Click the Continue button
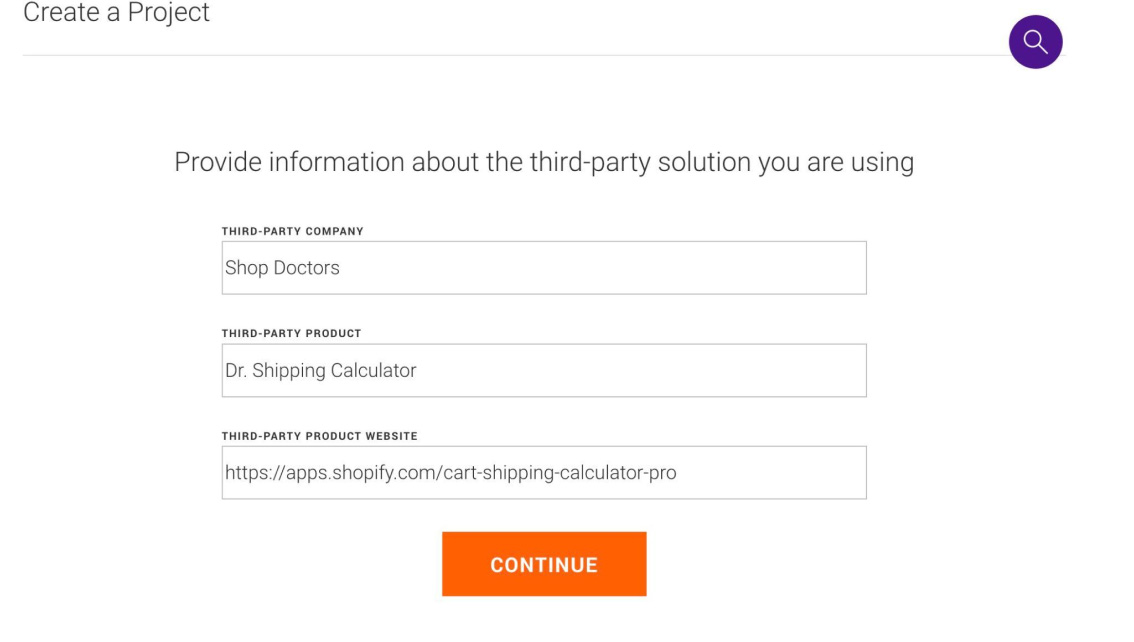Screen dimensions: 1134x642 544,564
